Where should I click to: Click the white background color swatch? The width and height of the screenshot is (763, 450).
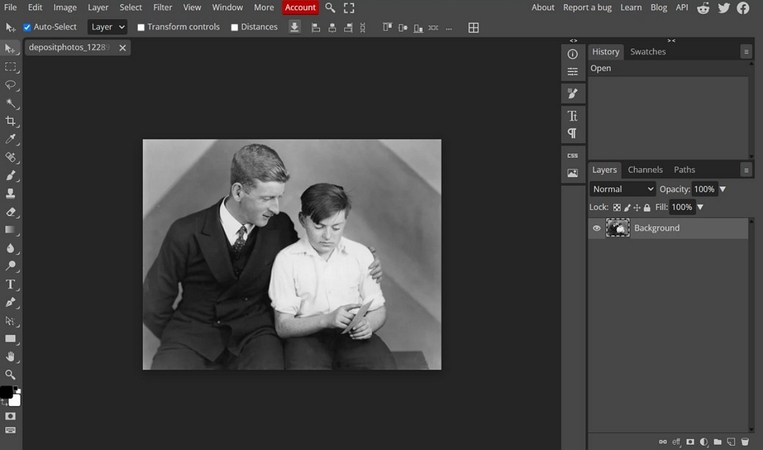click(x=16, y=401)
